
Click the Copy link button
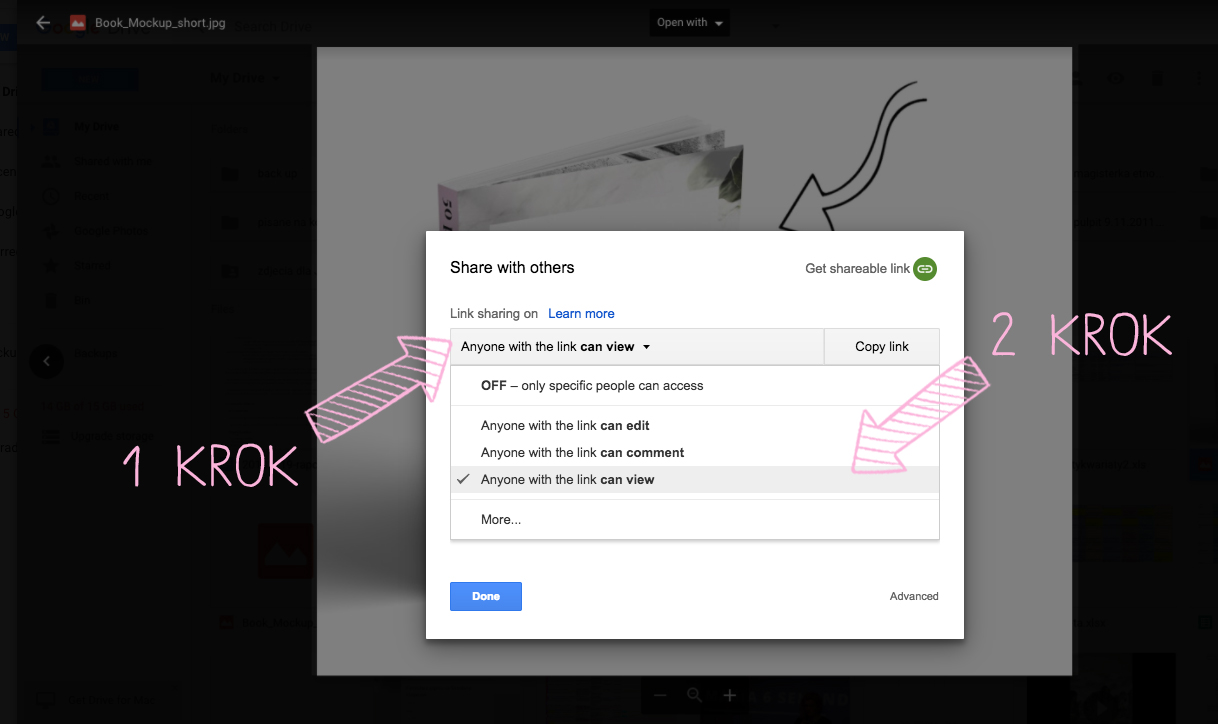881,347
